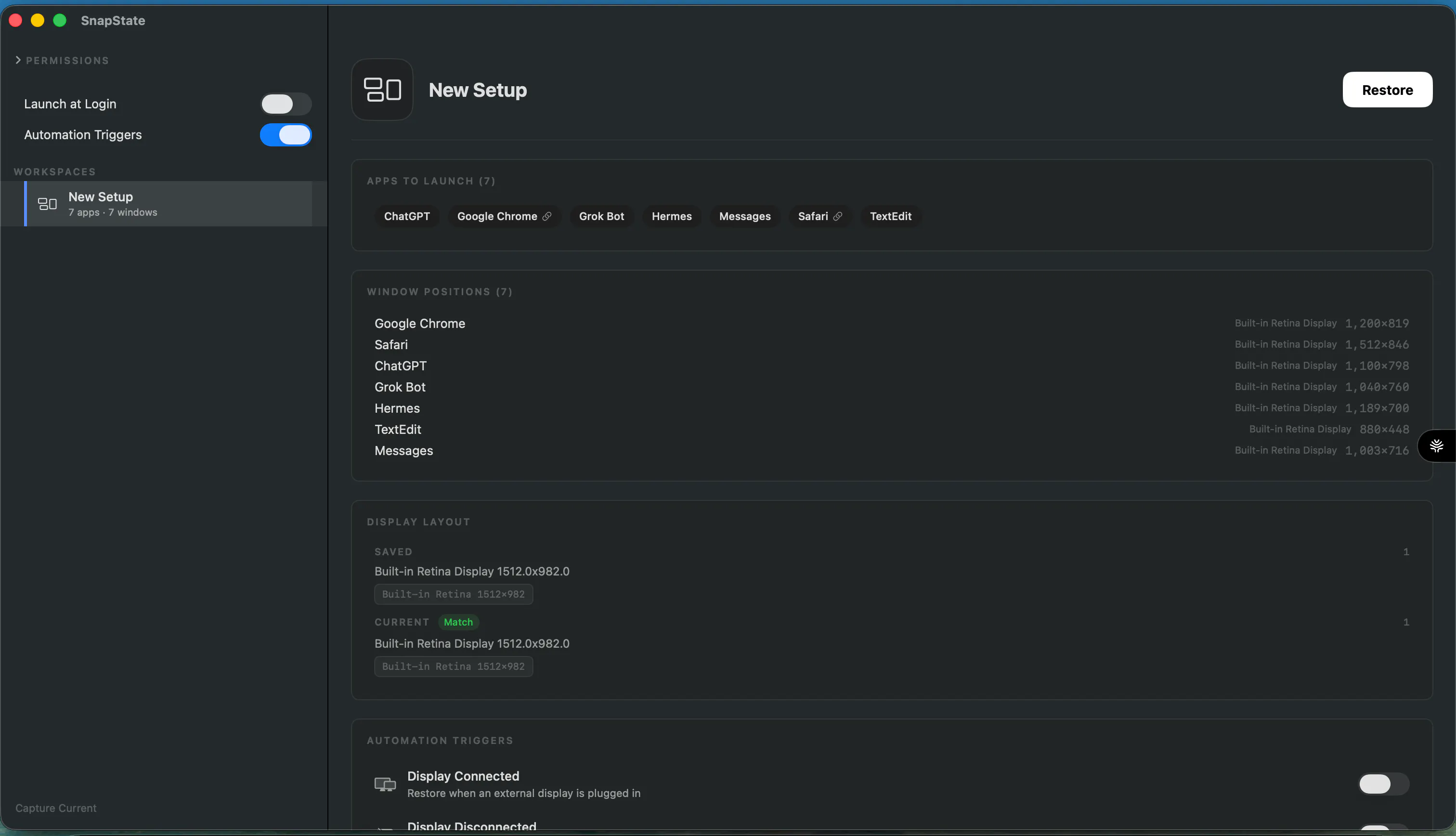Image resolution: width=1456 pixels, height=836 pixels.
Task: Click the green Match badge
Action: click(458, 622)
